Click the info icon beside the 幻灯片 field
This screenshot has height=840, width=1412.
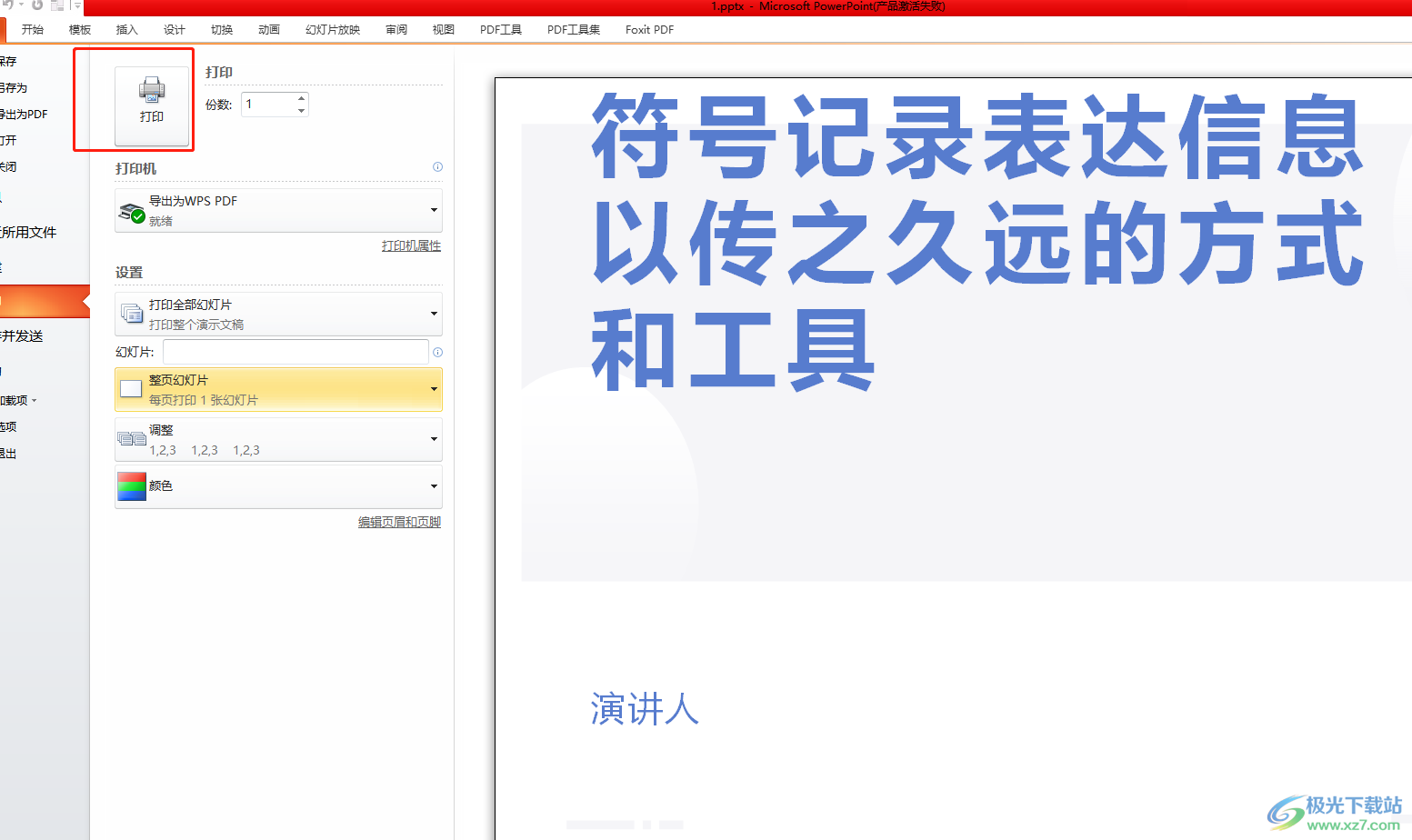click(437, 353)
